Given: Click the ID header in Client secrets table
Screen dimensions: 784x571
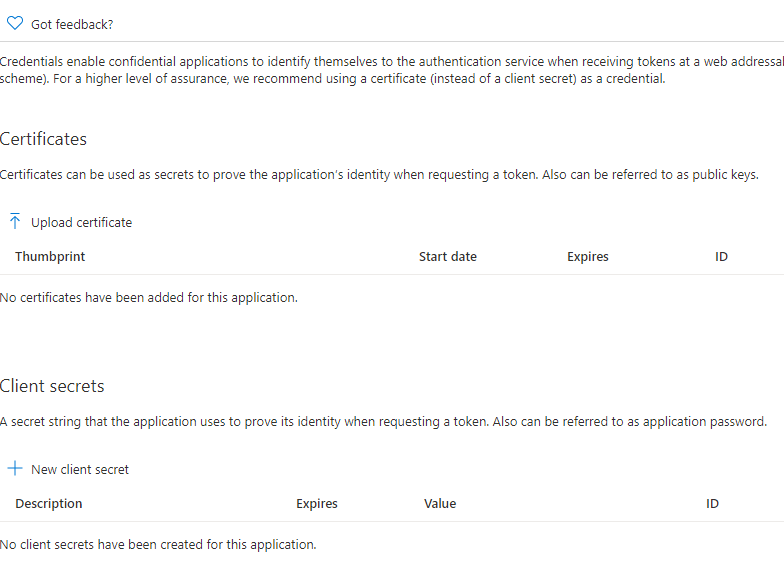Looking at the screenshot, I should tap(712, 504).
